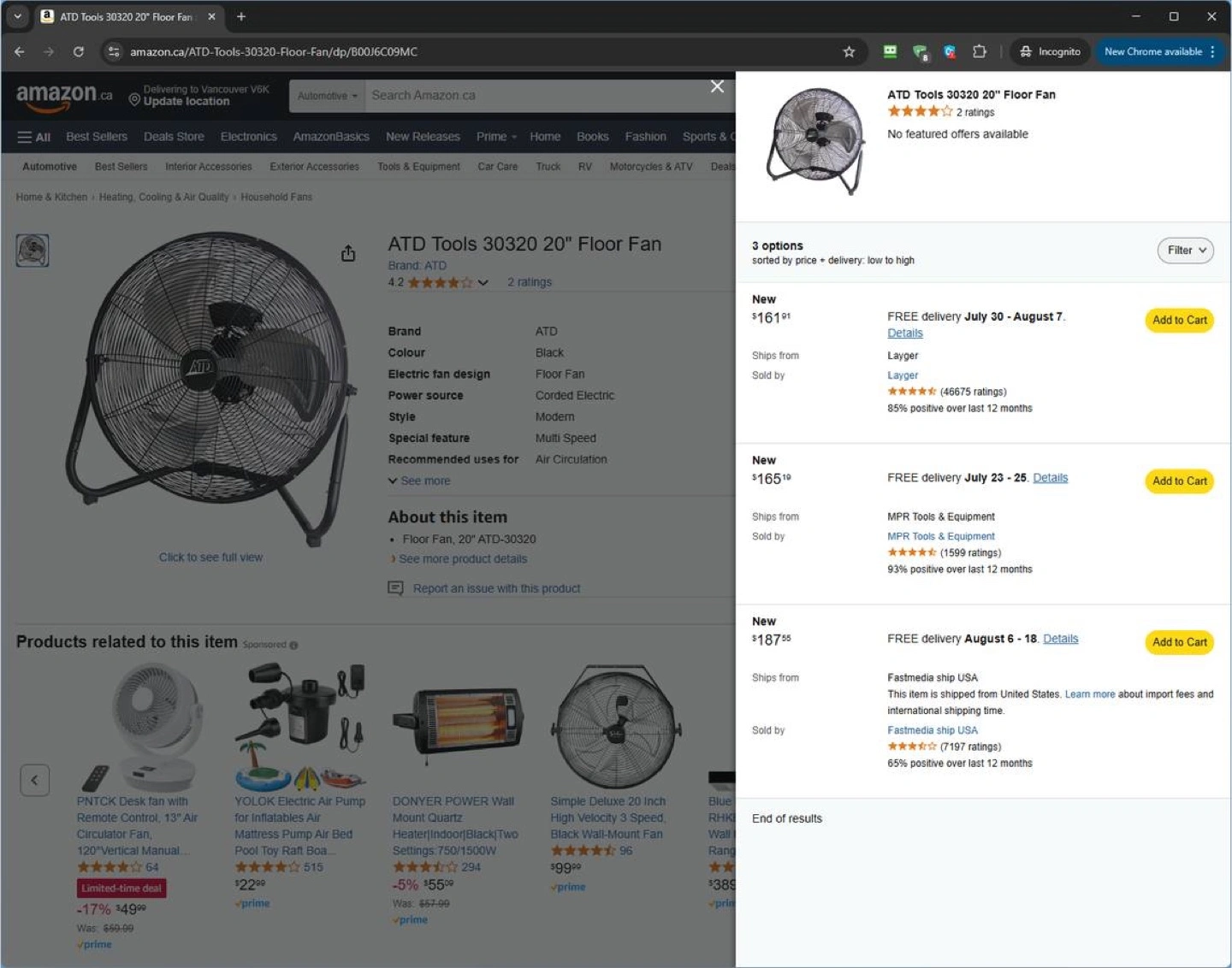
Task: Click the fan thumbnail image at left
Action: click(33, 251)
